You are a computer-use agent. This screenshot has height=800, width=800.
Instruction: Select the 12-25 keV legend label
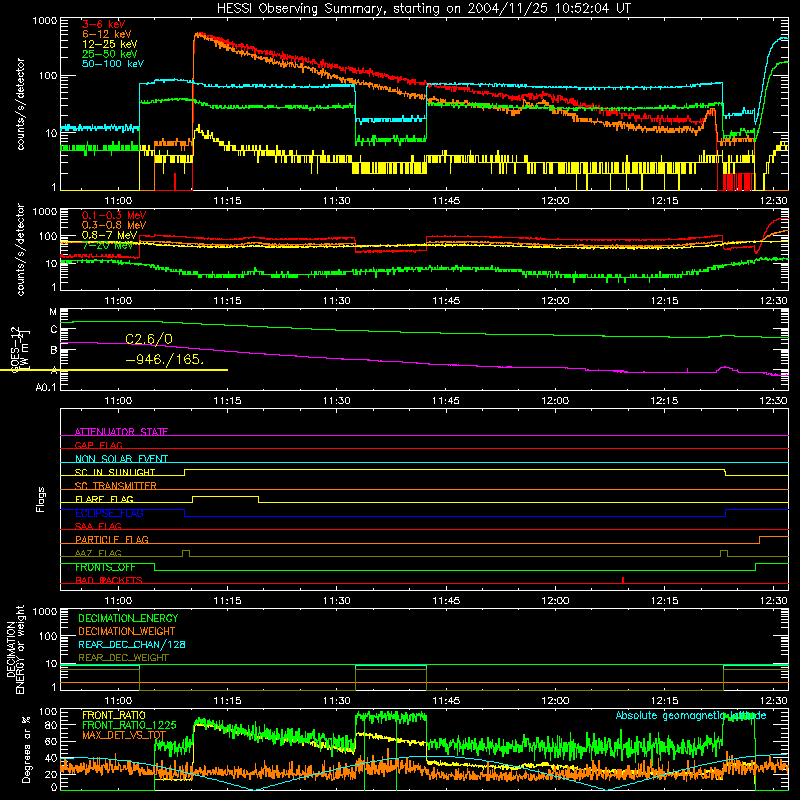point(110,44)
